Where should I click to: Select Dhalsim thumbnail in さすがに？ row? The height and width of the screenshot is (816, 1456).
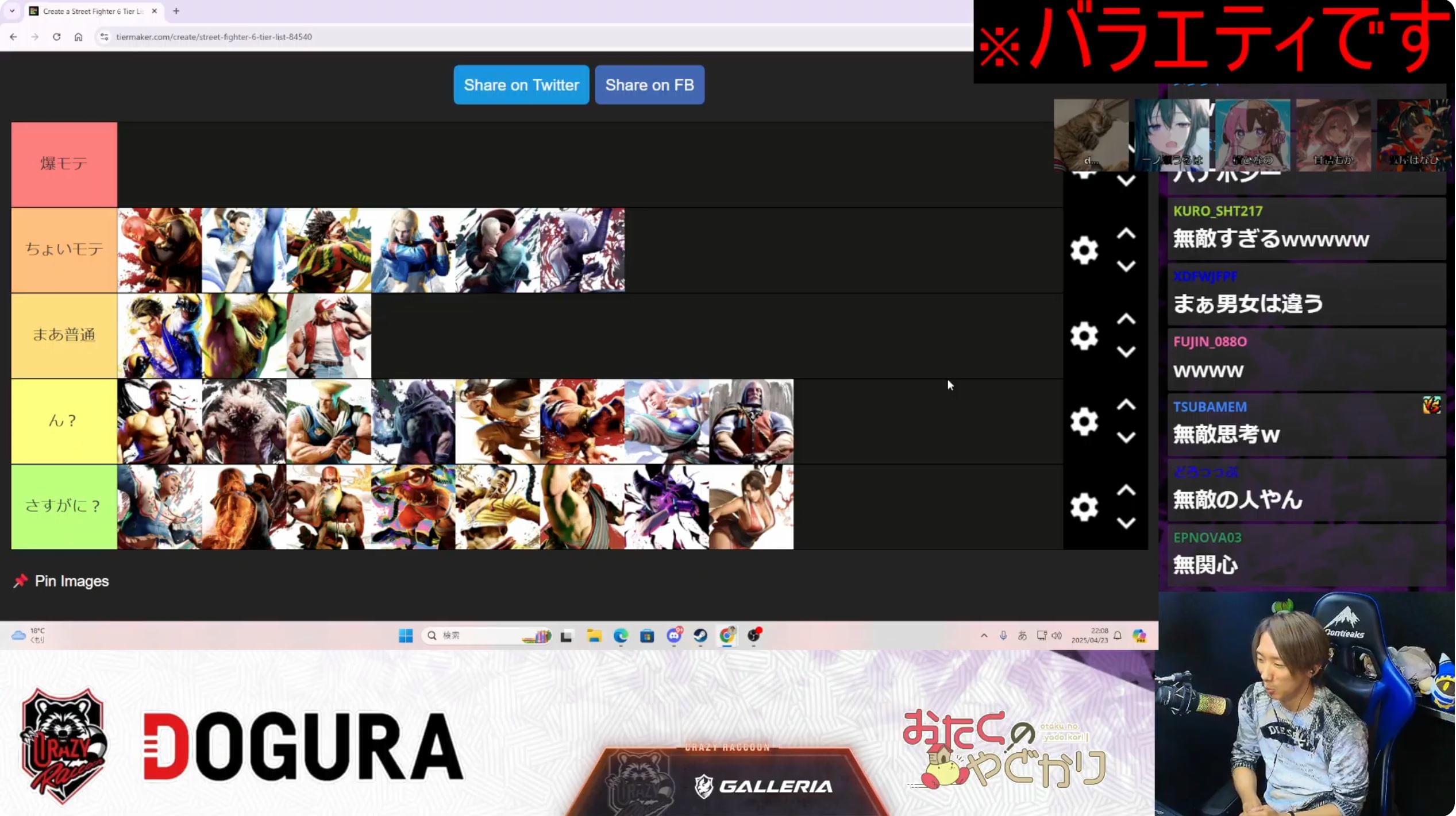click(x=329, y=507)
